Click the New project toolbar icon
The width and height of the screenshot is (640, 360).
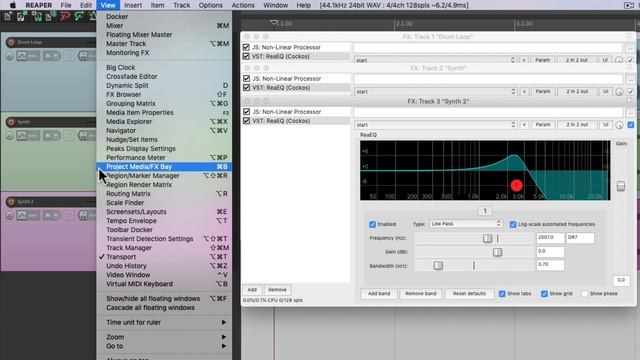[8, 17]
